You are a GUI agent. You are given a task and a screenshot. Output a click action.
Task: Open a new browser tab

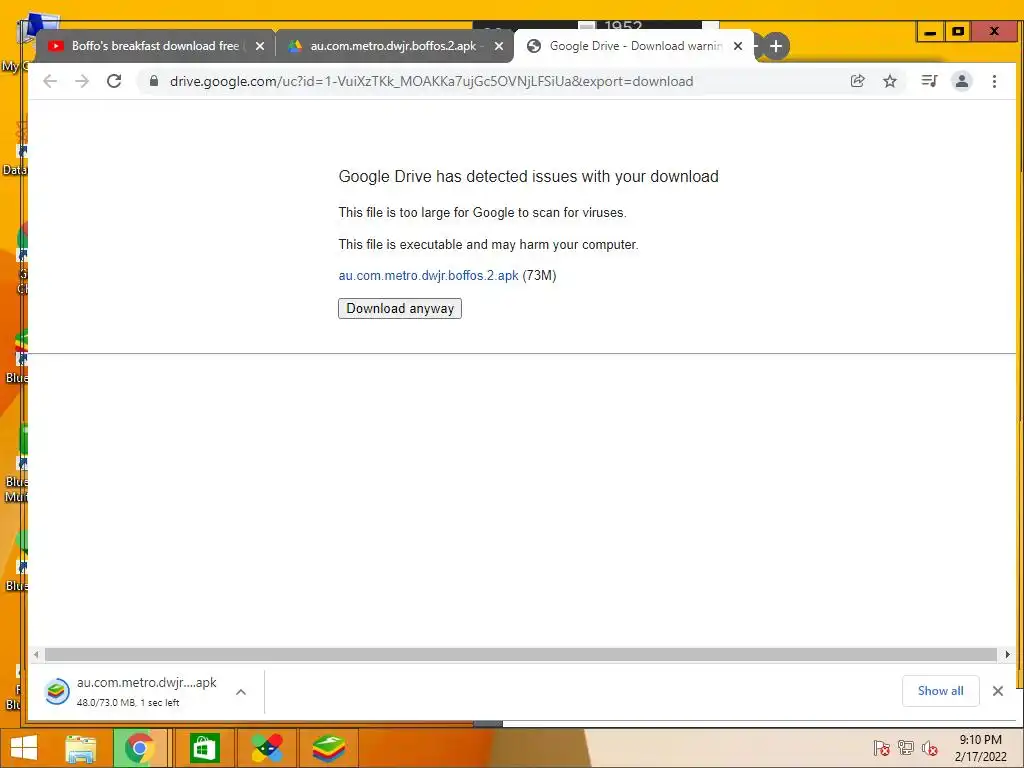[776, 46]
